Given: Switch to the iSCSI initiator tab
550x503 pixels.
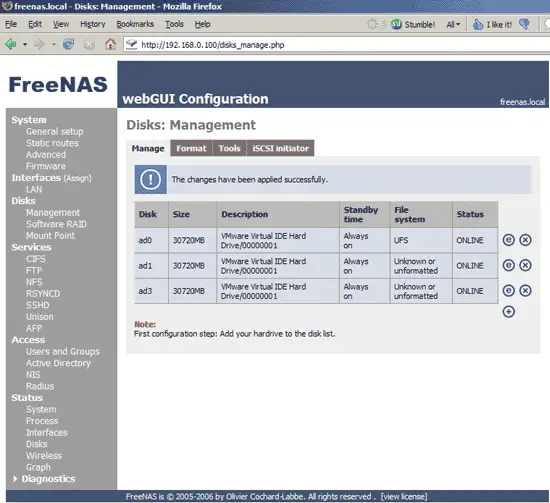Looking at the screenshot, I should 280,148.
